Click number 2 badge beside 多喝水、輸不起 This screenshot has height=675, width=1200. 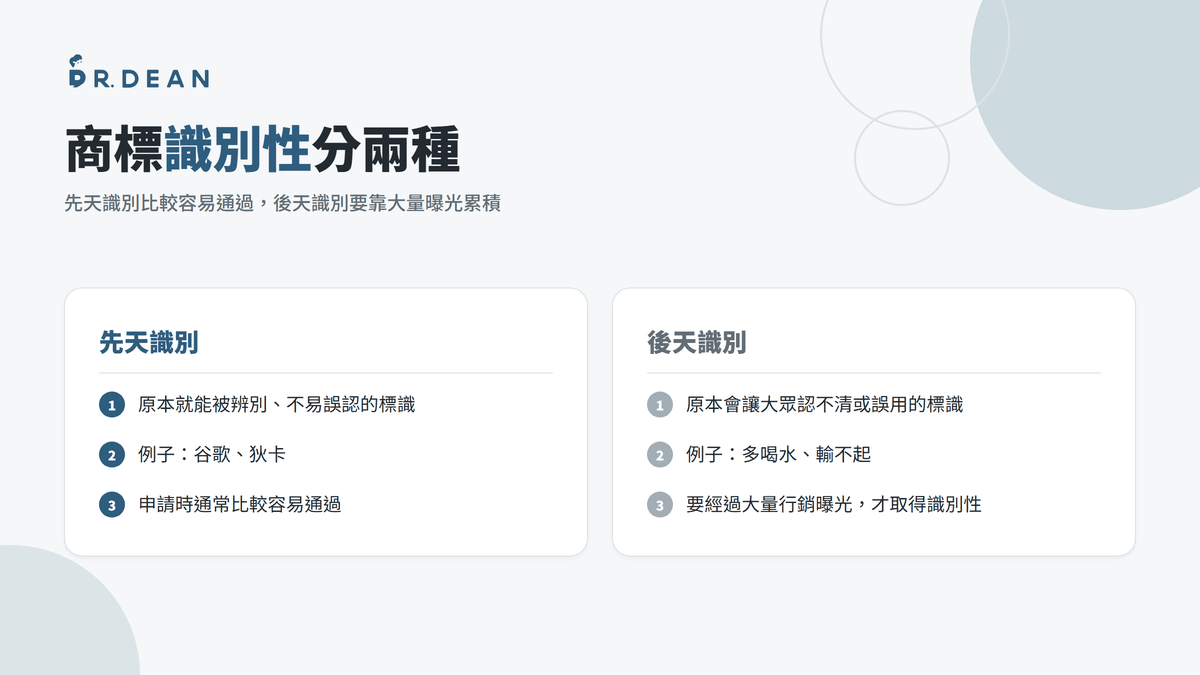(x=659, y=455)
